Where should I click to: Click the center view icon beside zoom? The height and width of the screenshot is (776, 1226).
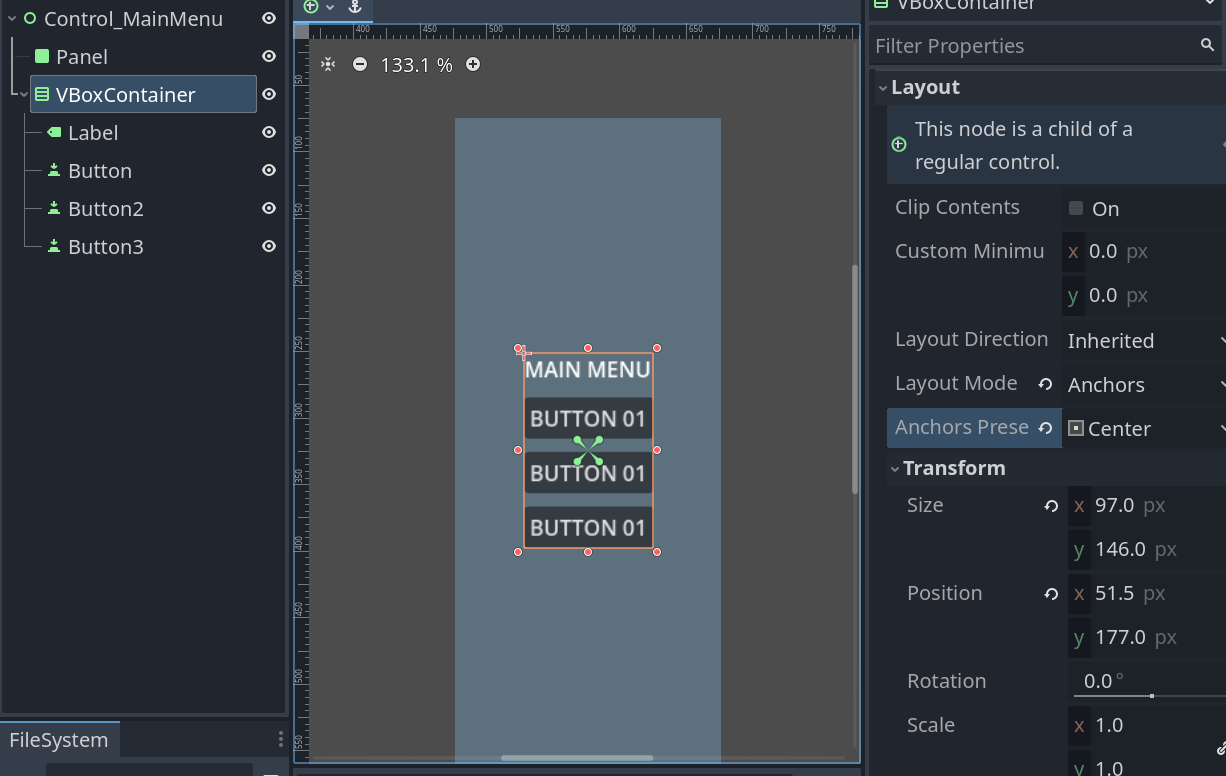click(x=328, y=65)
